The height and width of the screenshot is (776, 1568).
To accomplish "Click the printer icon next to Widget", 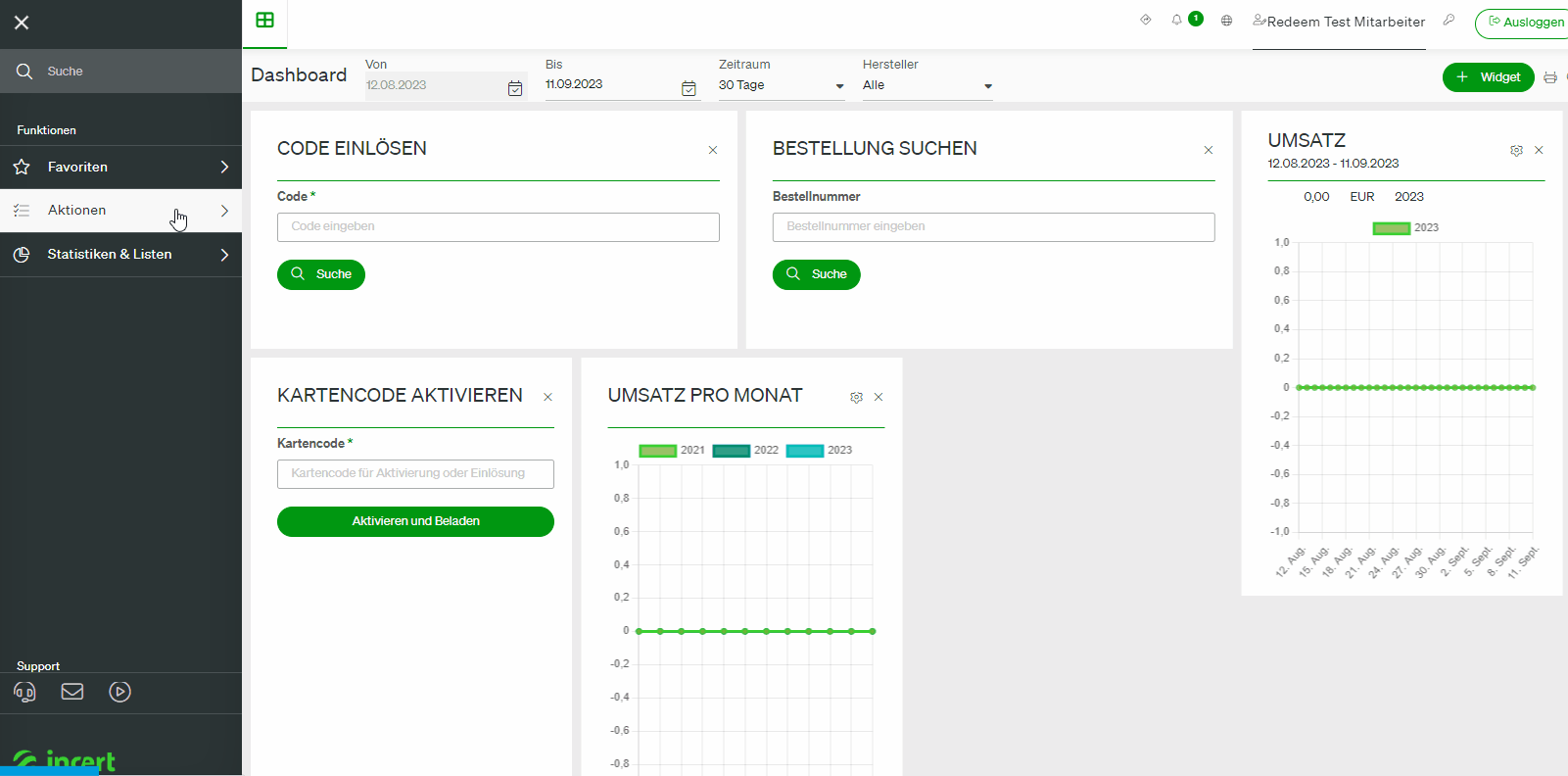I will click(x=1550, y=77).
